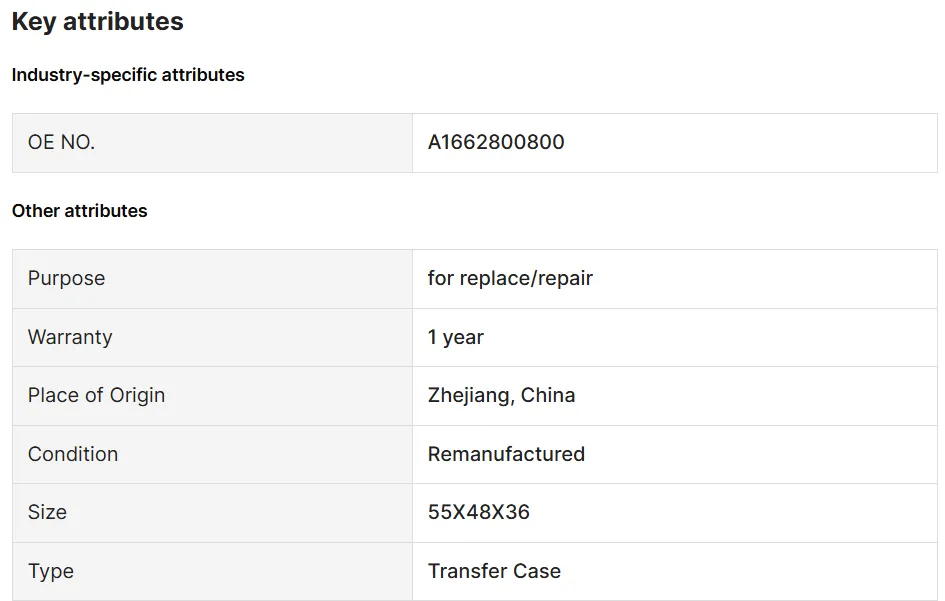
Task: Click the Size label cell
Action: [x=47, y=512]
